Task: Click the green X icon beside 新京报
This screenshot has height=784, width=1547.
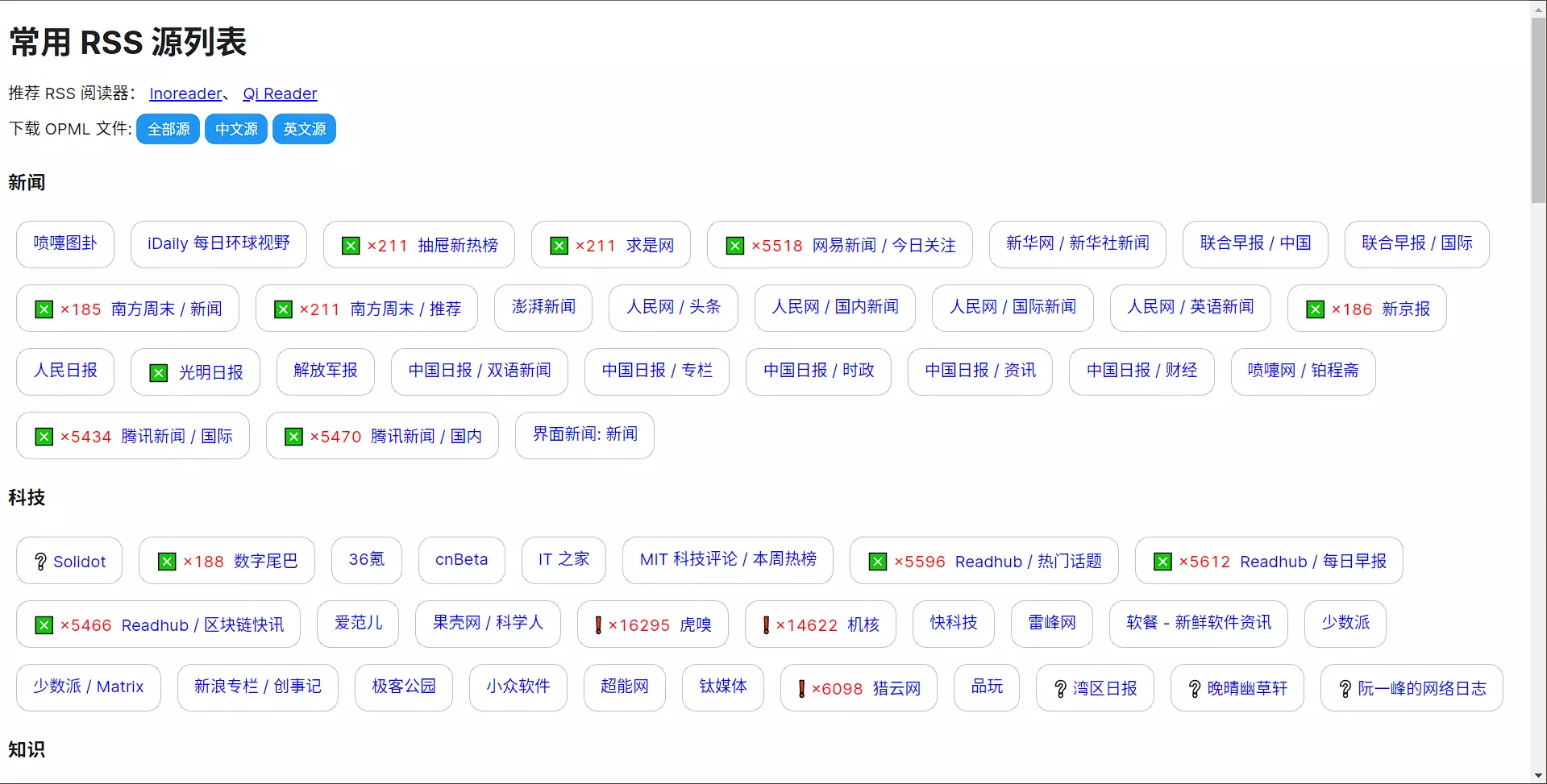Action: click(1315, 309)
